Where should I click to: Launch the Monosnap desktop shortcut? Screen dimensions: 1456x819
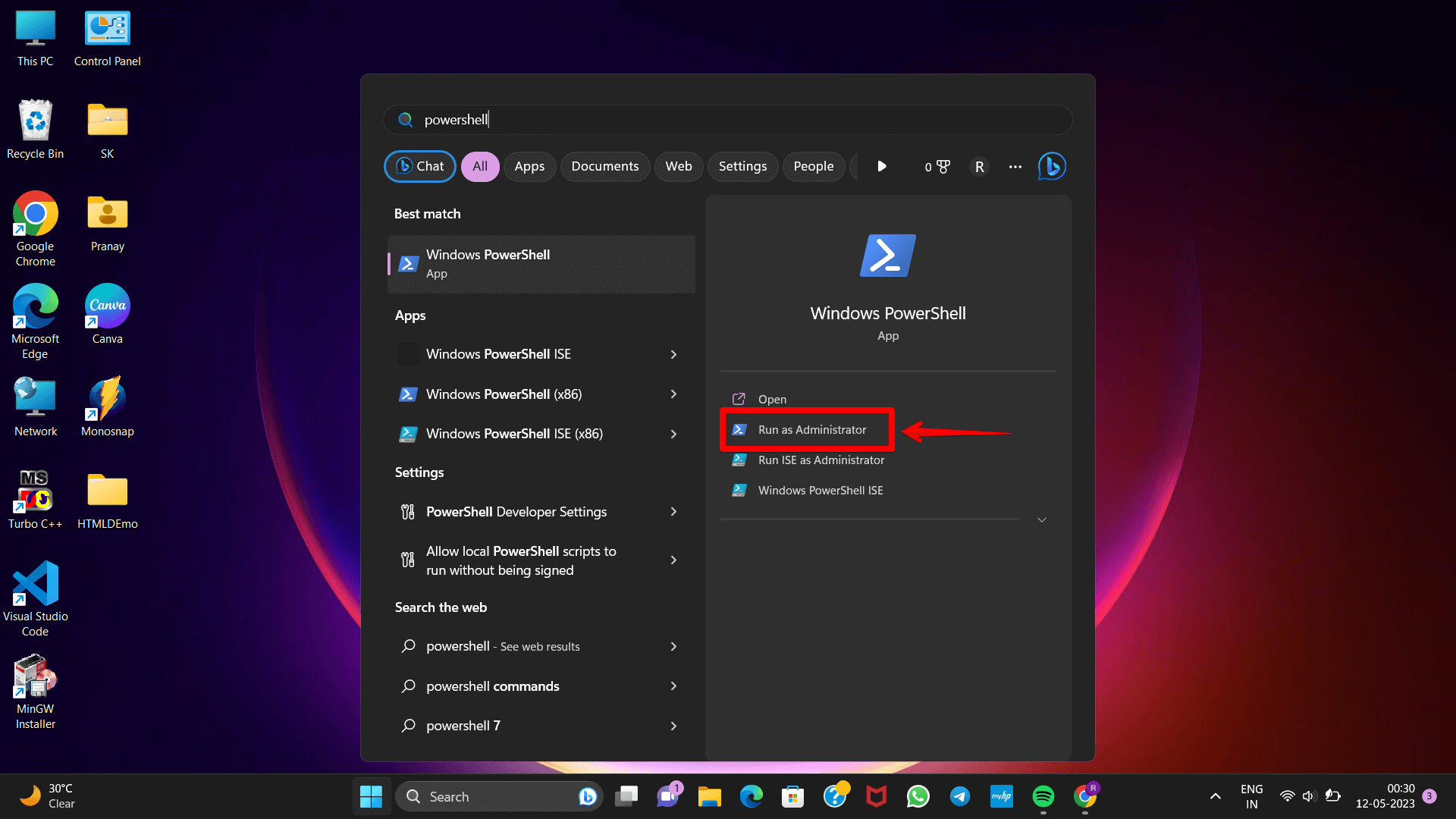107,408
